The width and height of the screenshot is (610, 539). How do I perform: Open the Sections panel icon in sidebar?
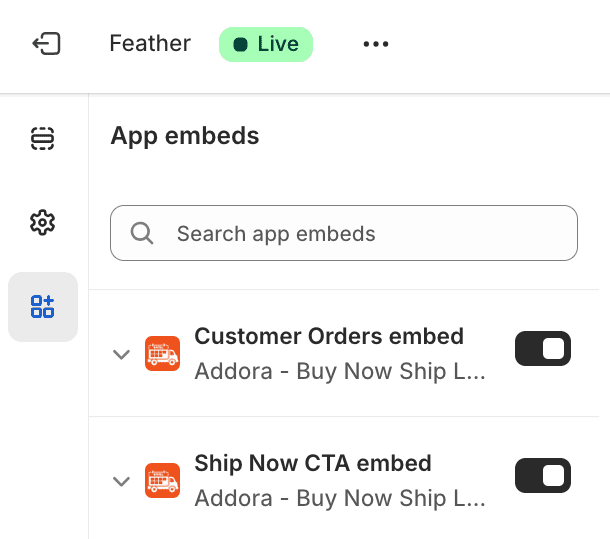tap(42, 138)
